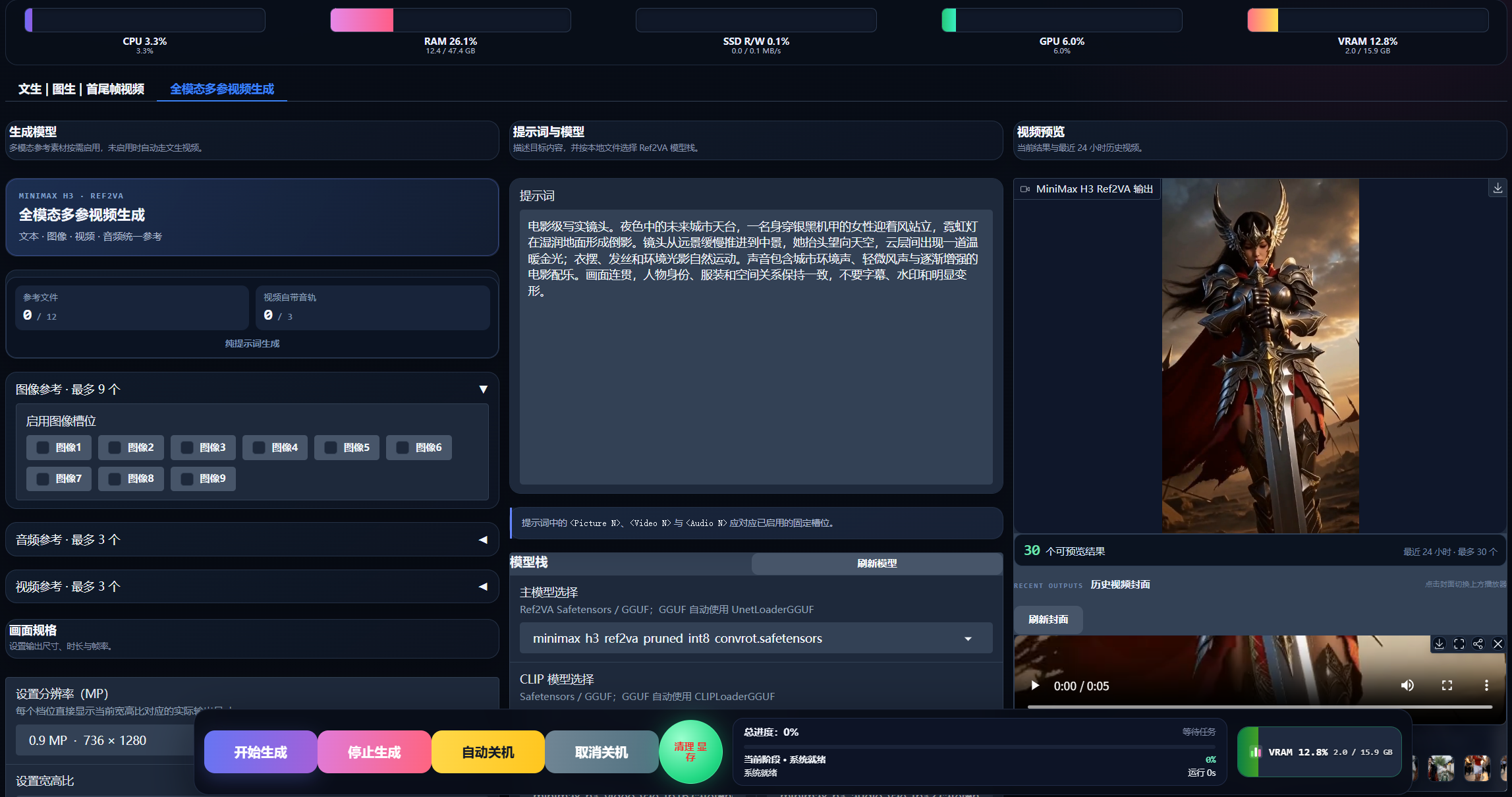Screen dimensions: 1512x797
Task: Open the 0.9 MP resolution dropdown
Action: [x=105, y=740]
